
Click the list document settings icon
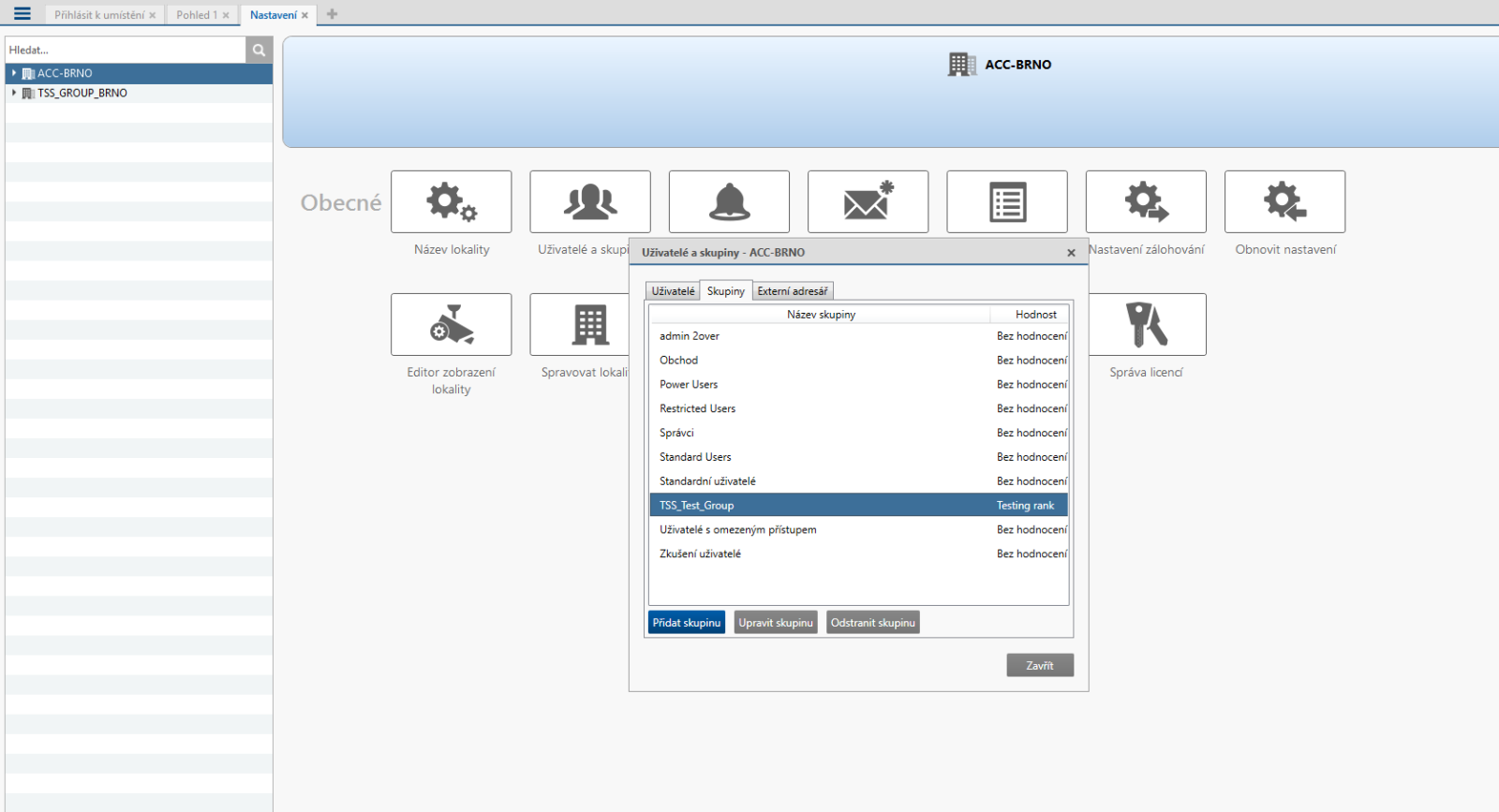pyautogui.click(x=1006, y=201)
